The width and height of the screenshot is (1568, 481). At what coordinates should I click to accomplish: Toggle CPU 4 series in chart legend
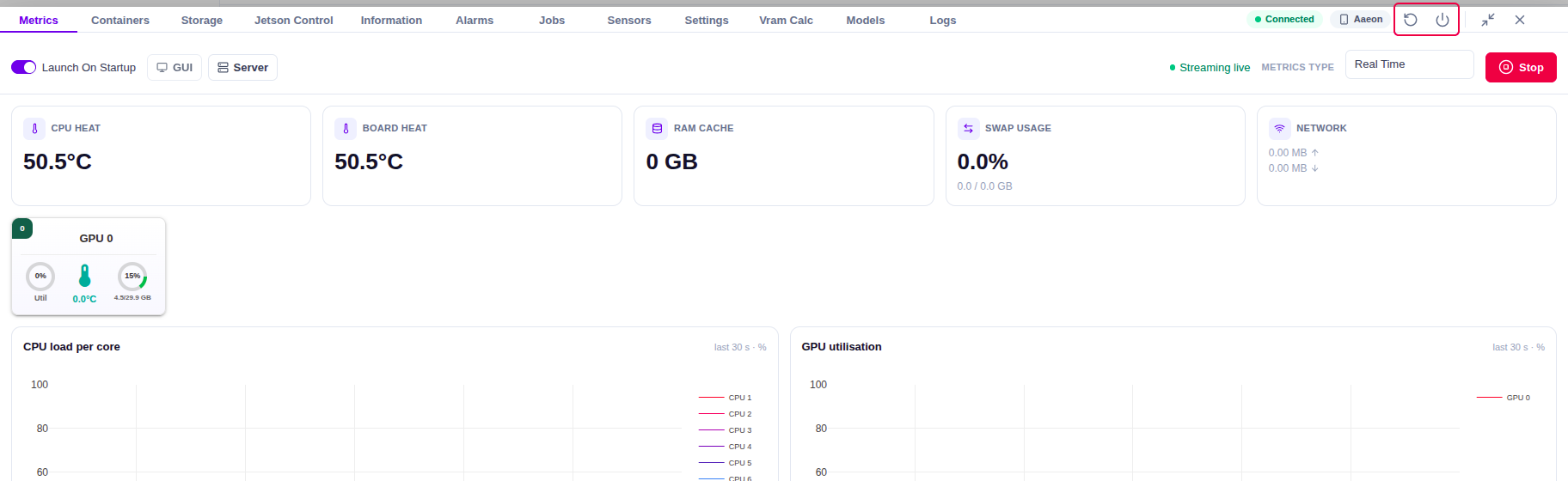click(726, 447)
